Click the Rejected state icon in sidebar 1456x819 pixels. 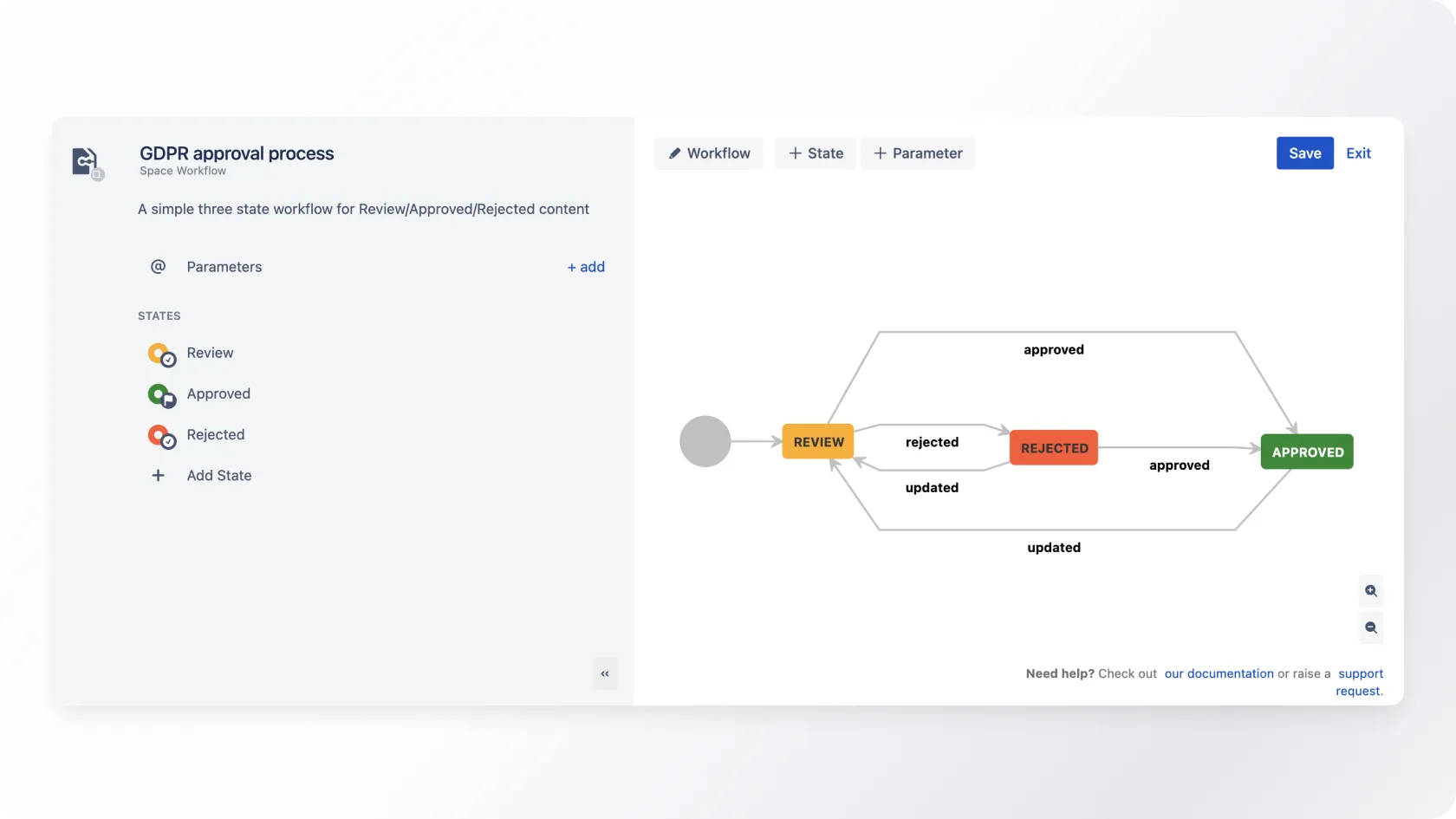161,436
